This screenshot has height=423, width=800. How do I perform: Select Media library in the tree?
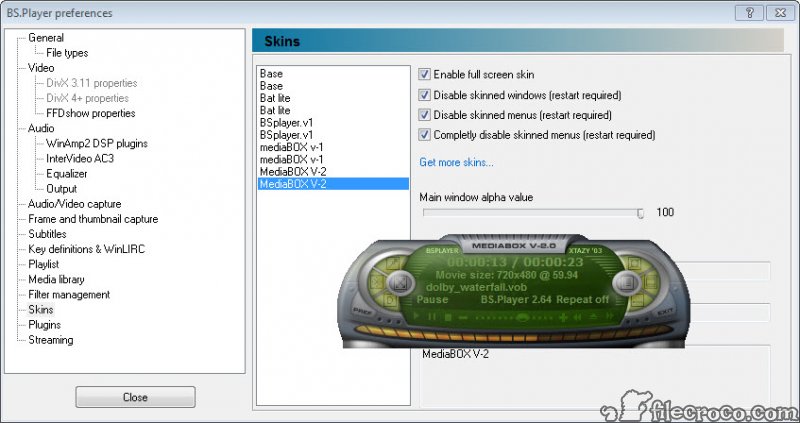pos(56,279)
